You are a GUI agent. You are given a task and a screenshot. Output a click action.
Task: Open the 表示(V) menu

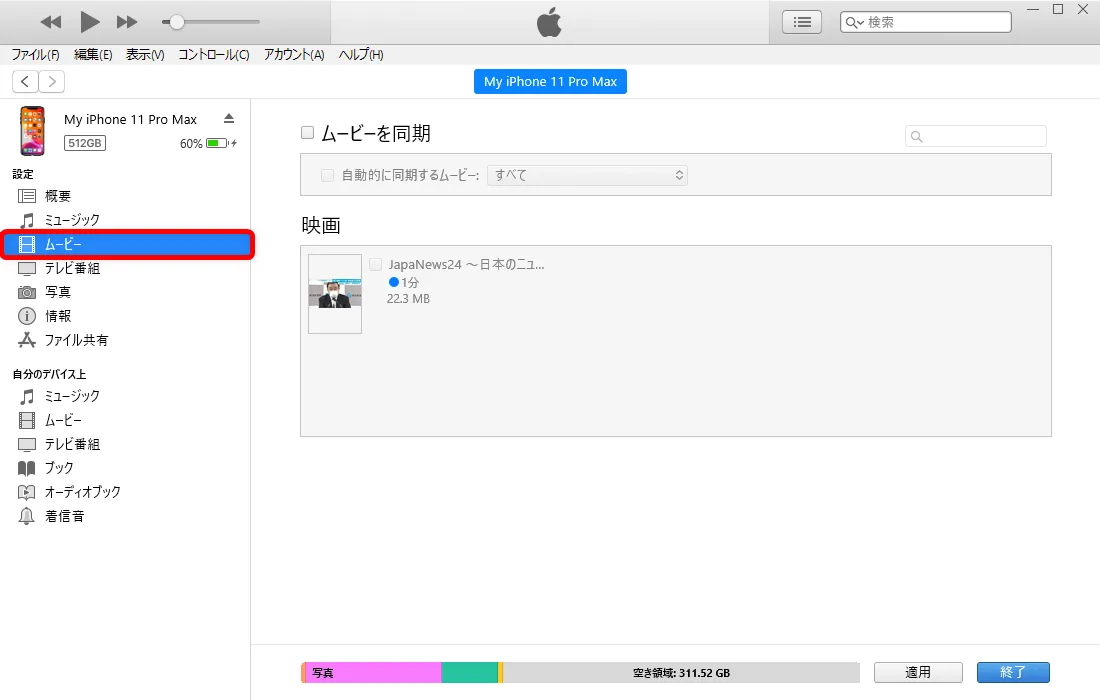click(145, 55)
